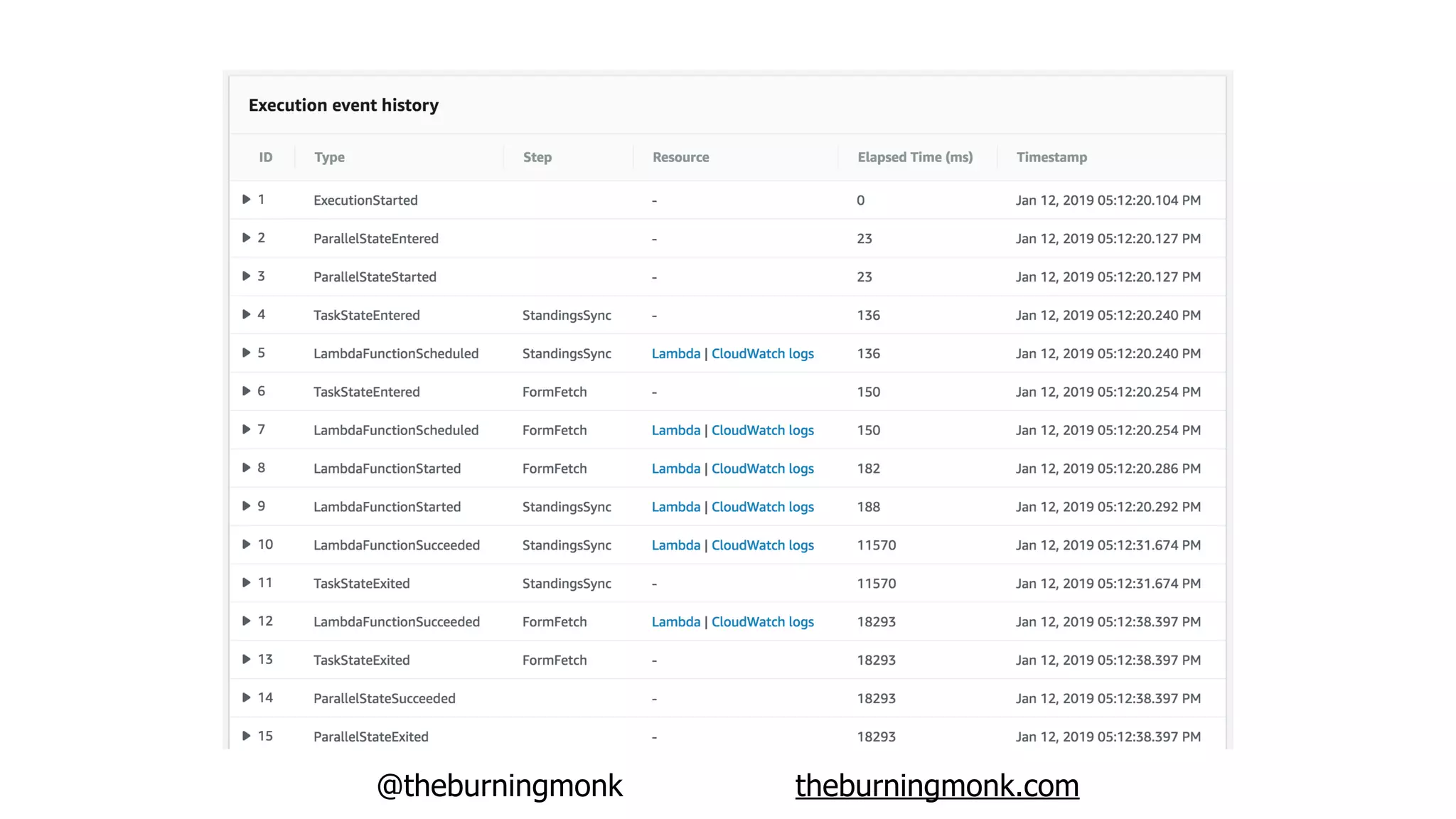
Task: Click Elapsed Time (ms) column header
Action: pyautogui.click(x=915, y=157)
